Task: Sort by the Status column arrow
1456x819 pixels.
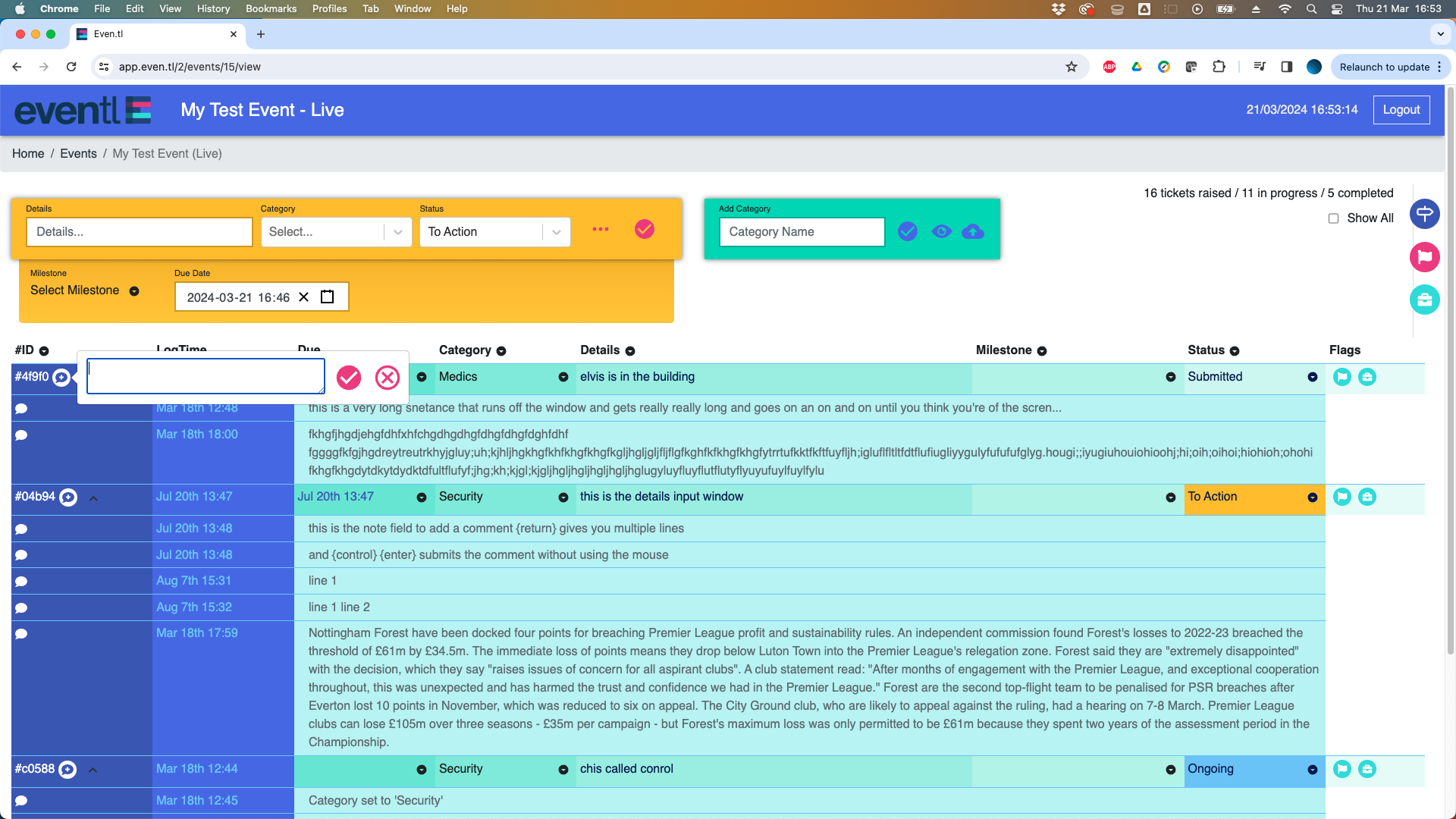Action: (x=1235, y=351)
